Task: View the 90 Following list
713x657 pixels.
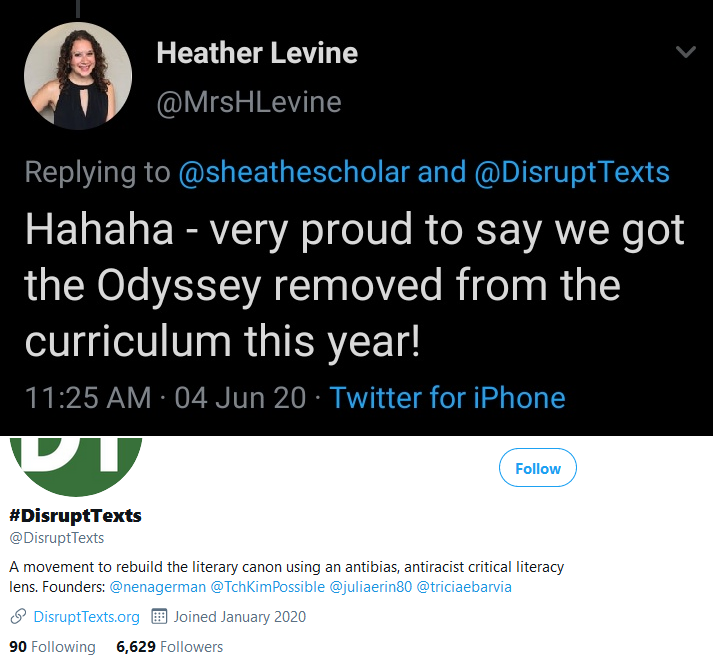Action: point(52,647)
